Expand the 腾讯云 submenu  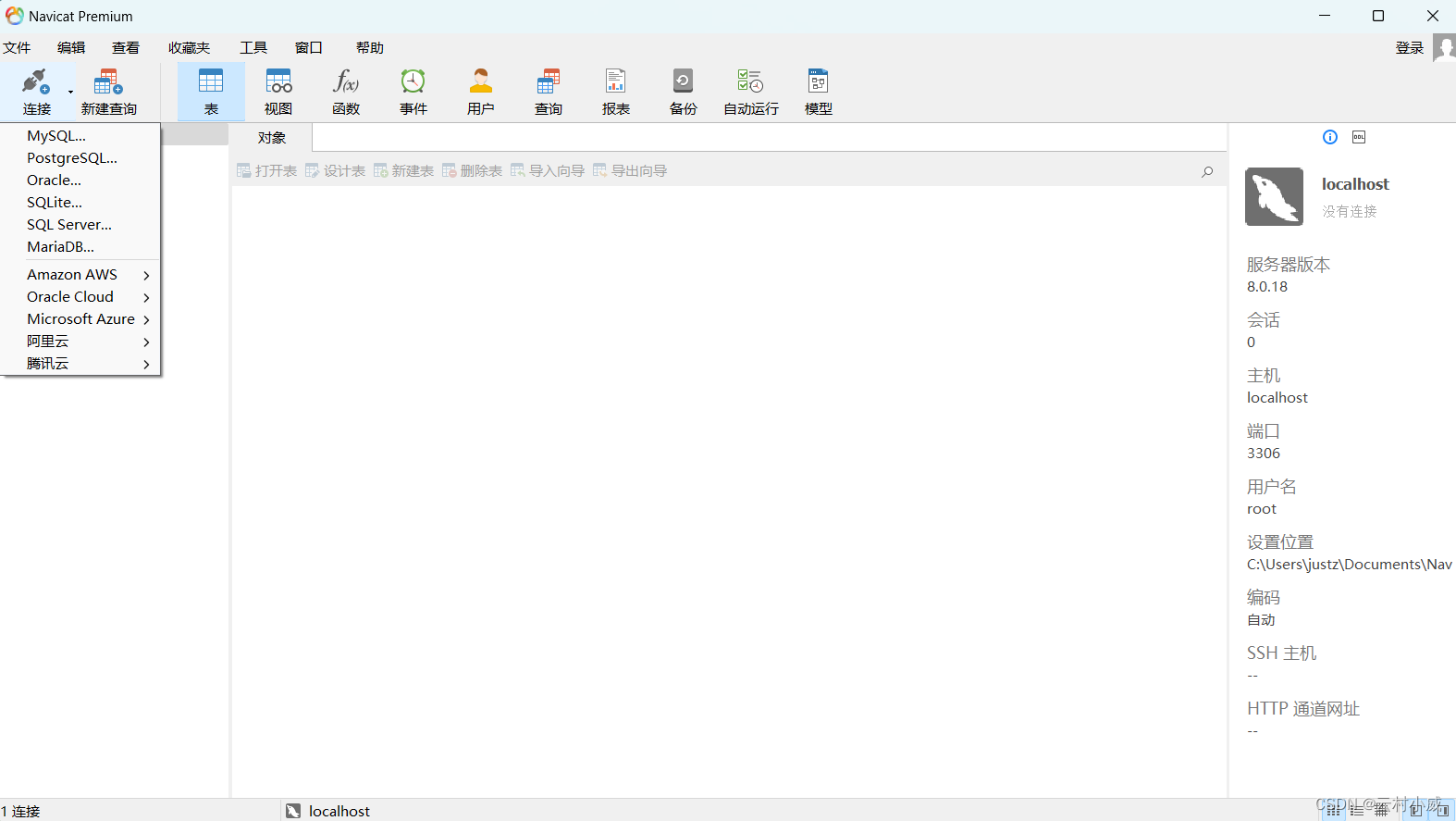[80, 363]
